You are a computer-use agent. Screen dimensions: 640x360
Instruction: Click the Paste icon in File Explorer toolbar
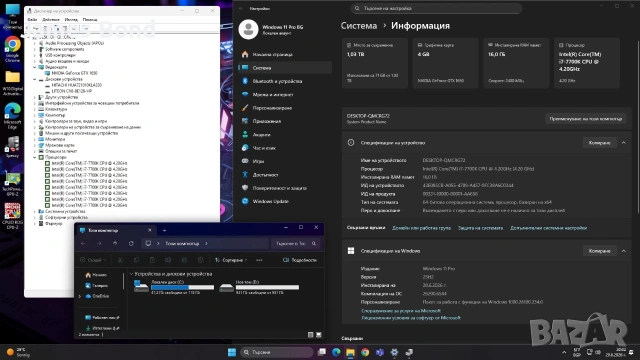point(152,260)
